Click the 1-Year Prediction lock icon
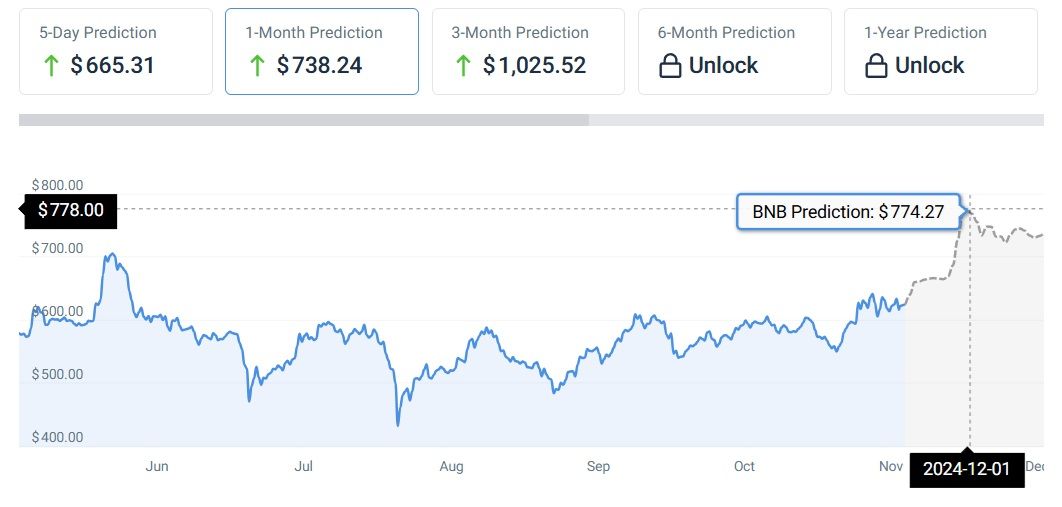The image size is (1062, 507). pyautogui.click(x=876, y=66)
